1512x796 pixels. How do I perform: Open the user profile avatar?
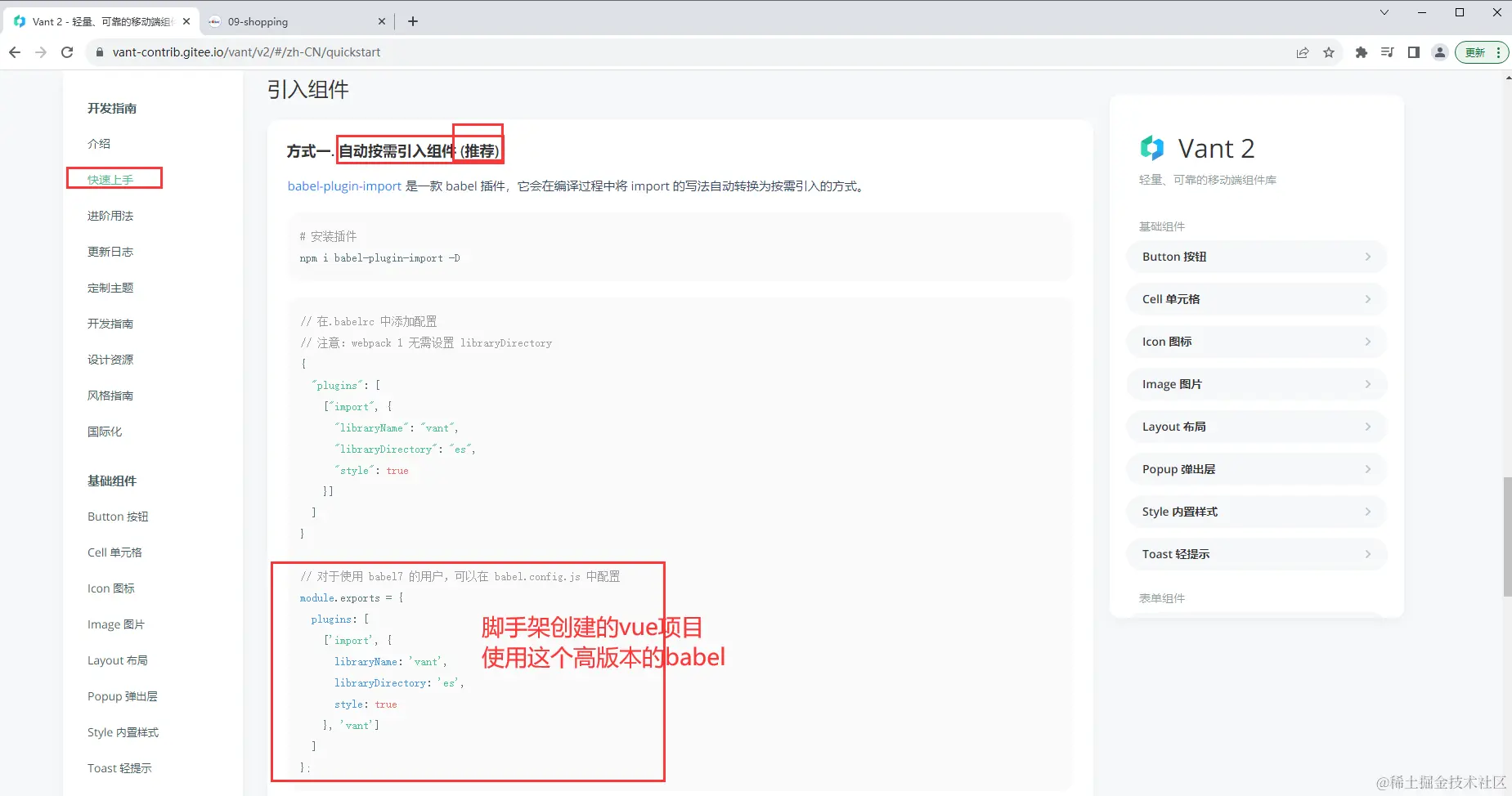[1440, 52]
